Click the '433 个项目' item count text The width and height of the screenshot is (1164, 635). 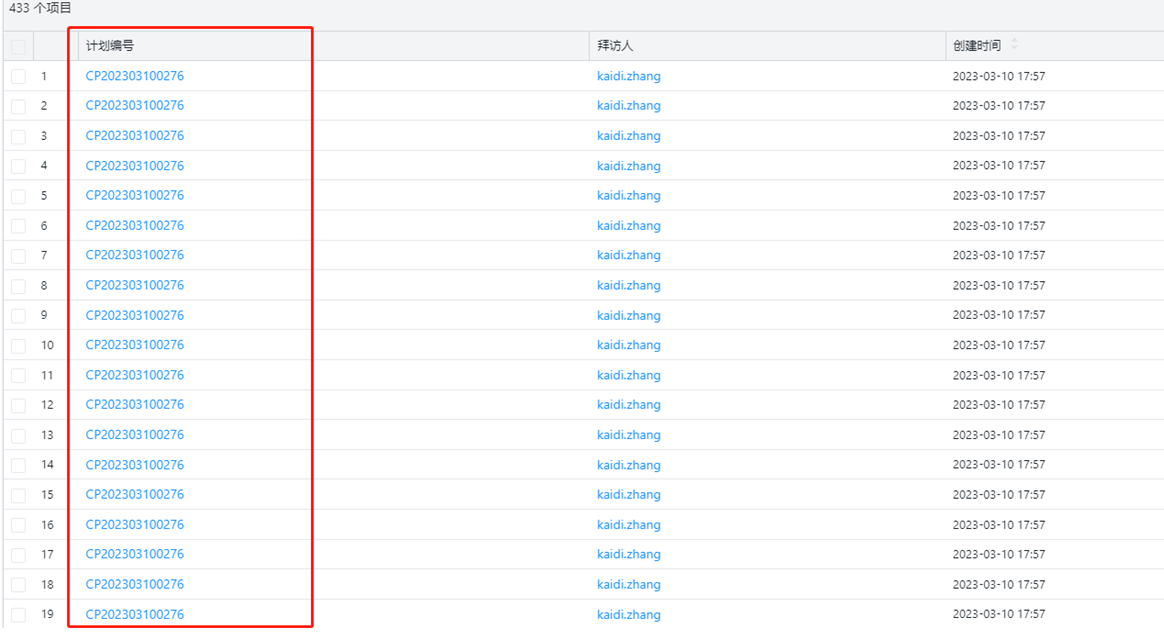[40, 8]
